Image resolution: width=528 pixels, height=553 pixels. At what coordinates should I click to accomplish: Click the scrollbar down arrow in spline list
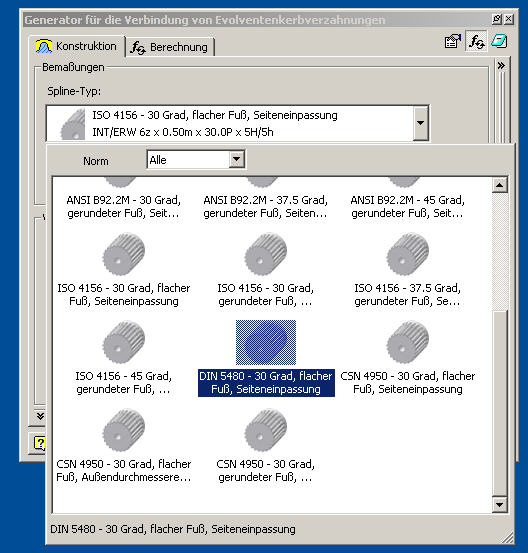[x=499, y=505]
